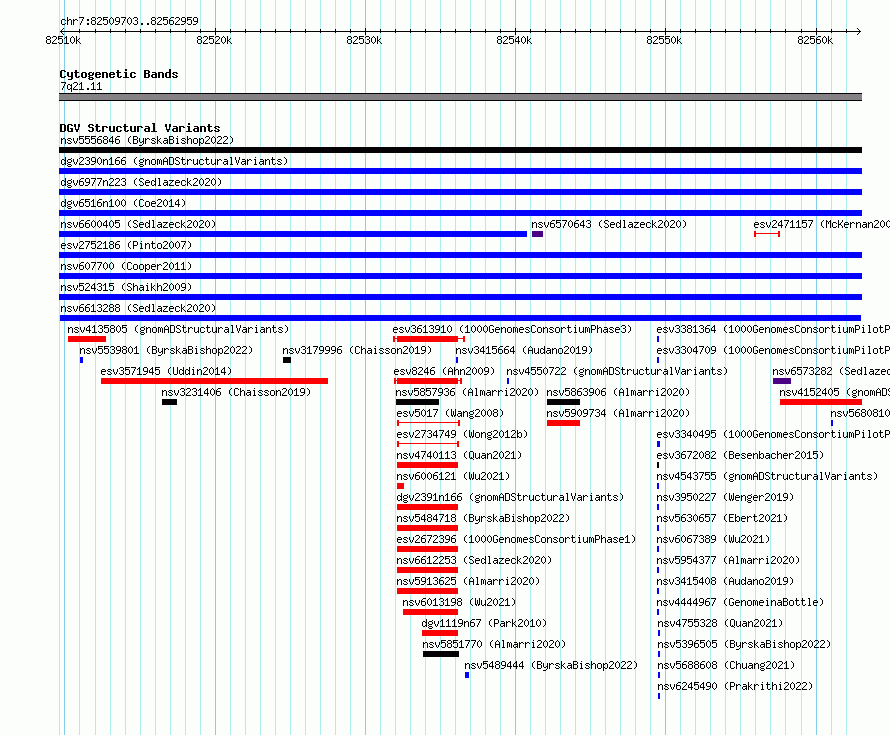This screenshot has width=890, height=735.
Task: Click the nsv5954377 (Almarri2020) label
Action: [x=728, y=560]
